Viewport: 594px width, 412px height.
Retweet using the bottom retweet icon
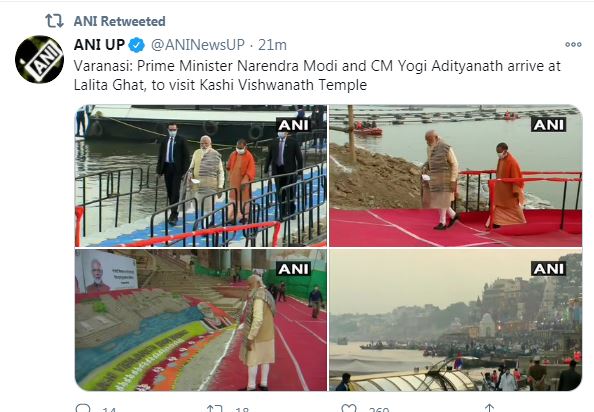[x=214, y=408]
